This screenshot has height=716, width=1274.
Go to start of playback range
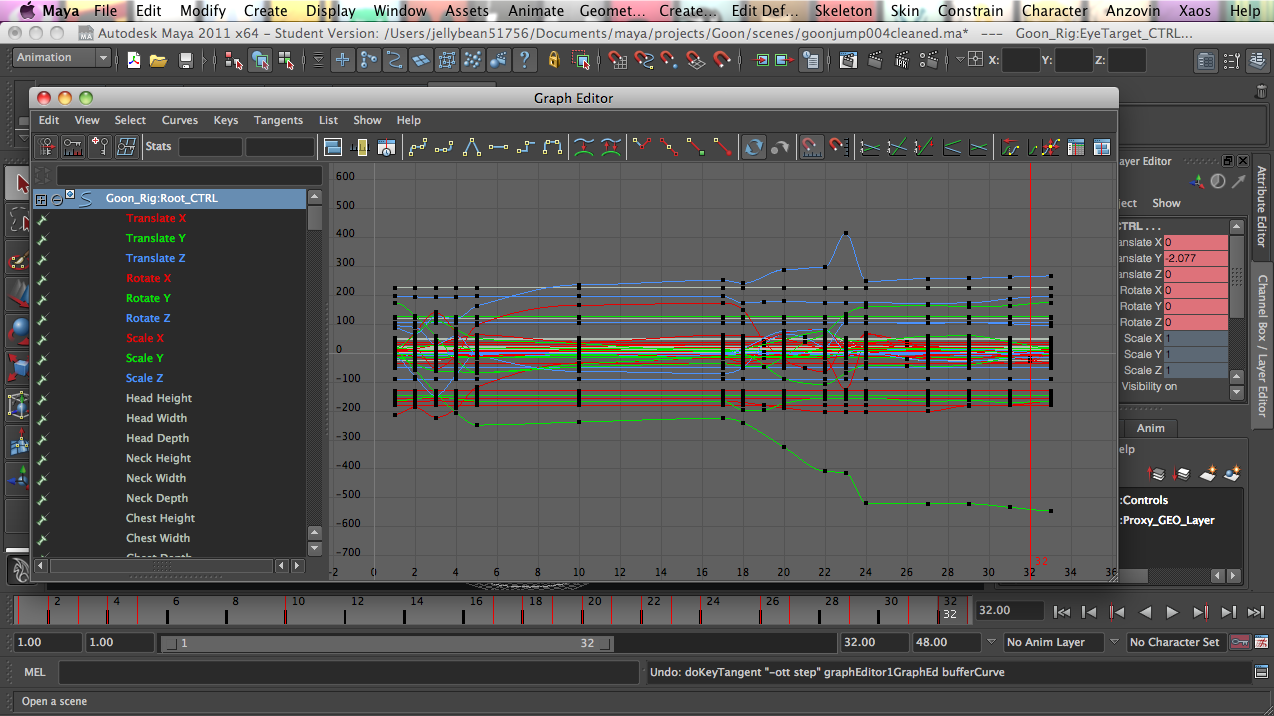point(1063,612)
